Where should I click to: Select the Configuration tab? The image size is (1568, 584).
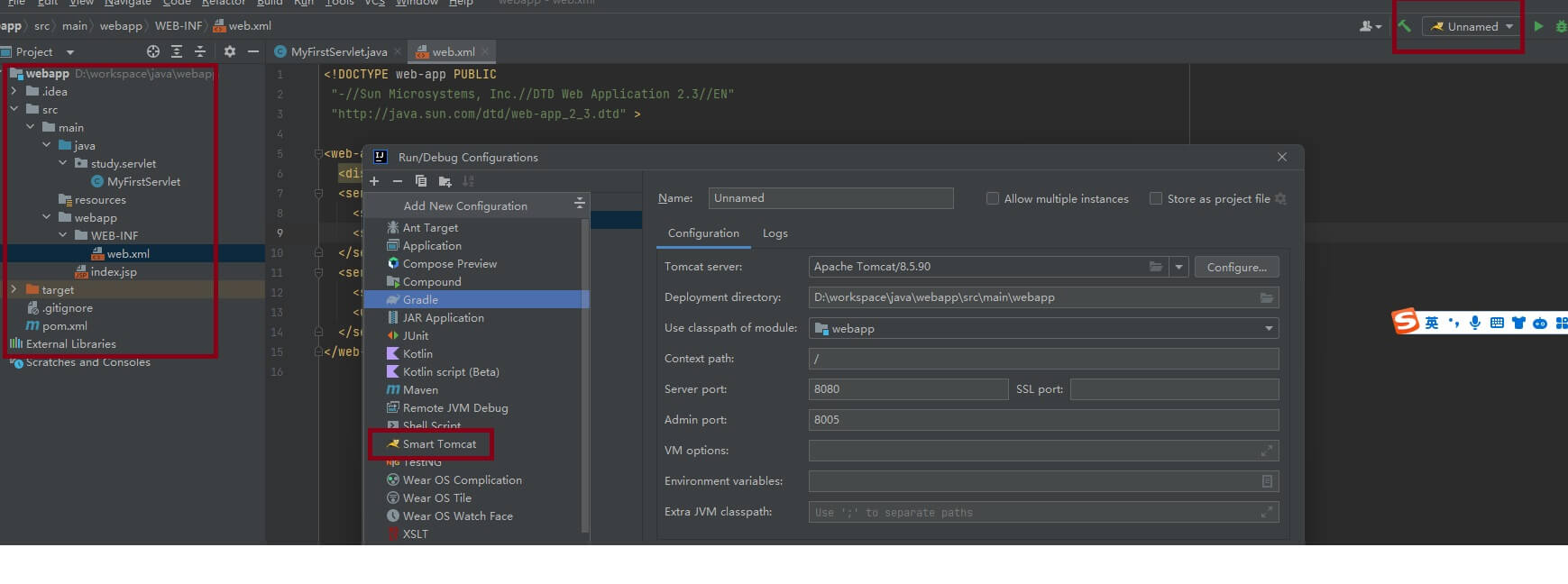(703, 233)
